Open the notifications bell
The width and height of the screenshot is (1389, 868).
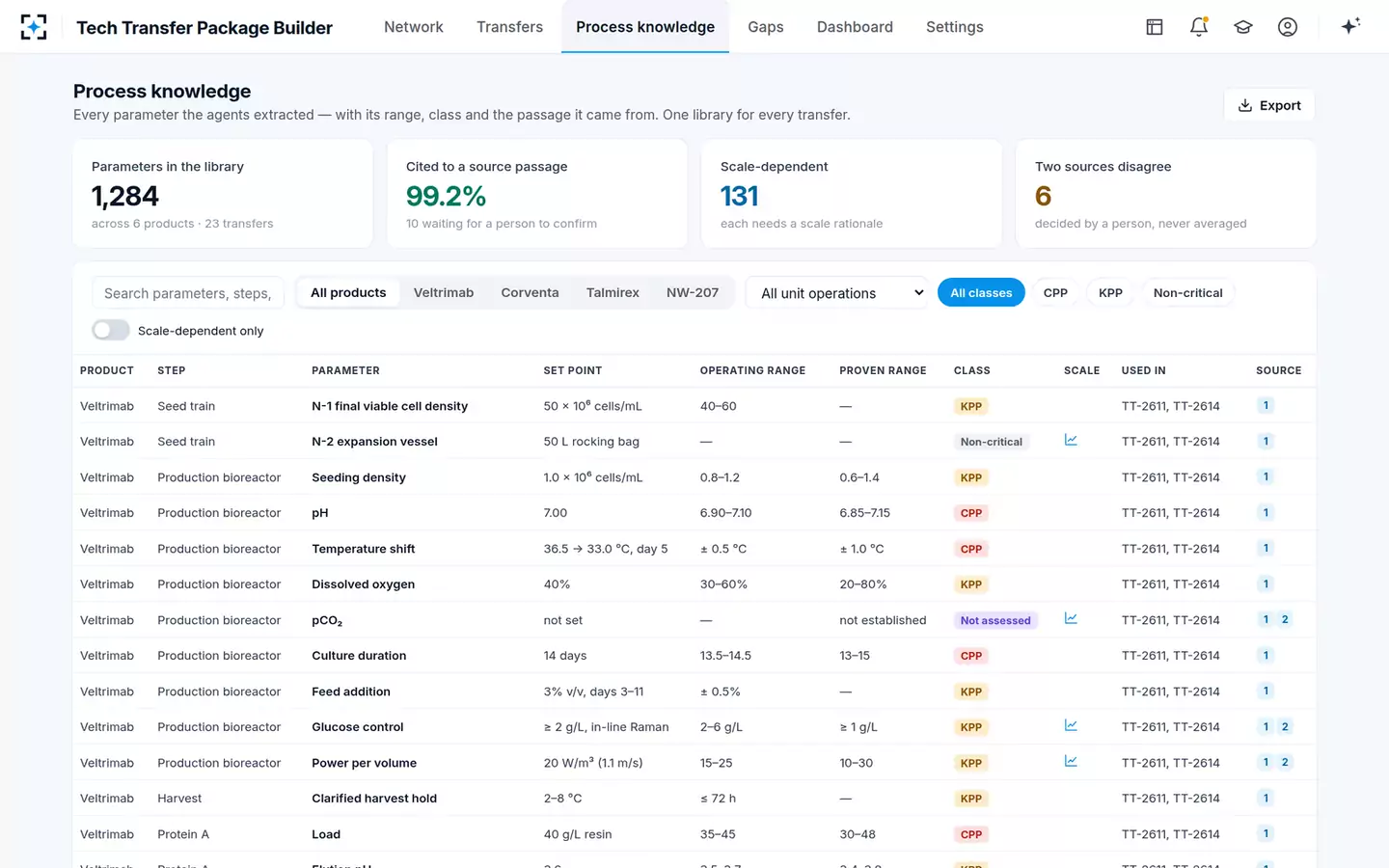coord(1199,27)
